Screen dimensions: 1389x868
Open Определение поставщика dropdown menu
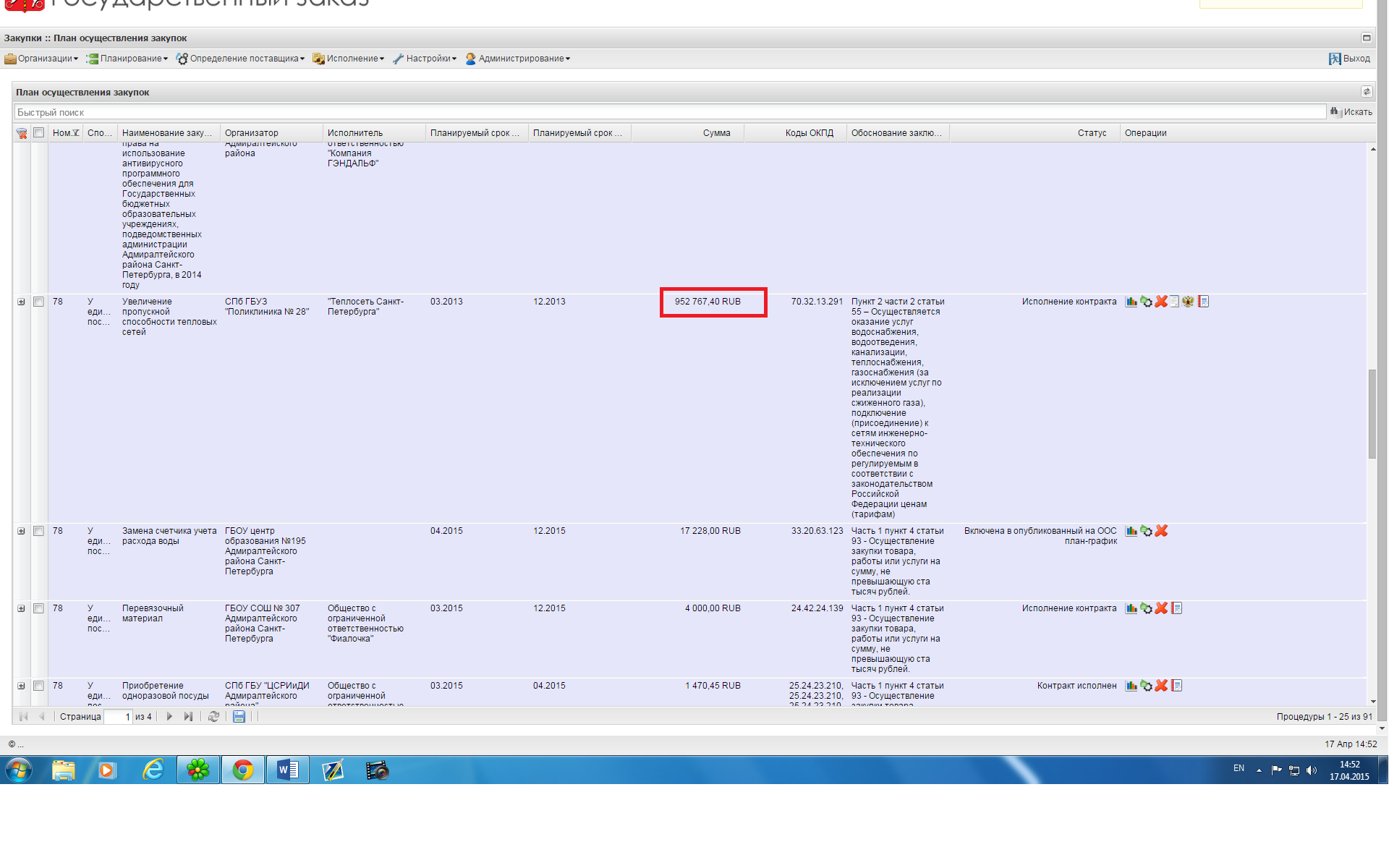(240, 59)
